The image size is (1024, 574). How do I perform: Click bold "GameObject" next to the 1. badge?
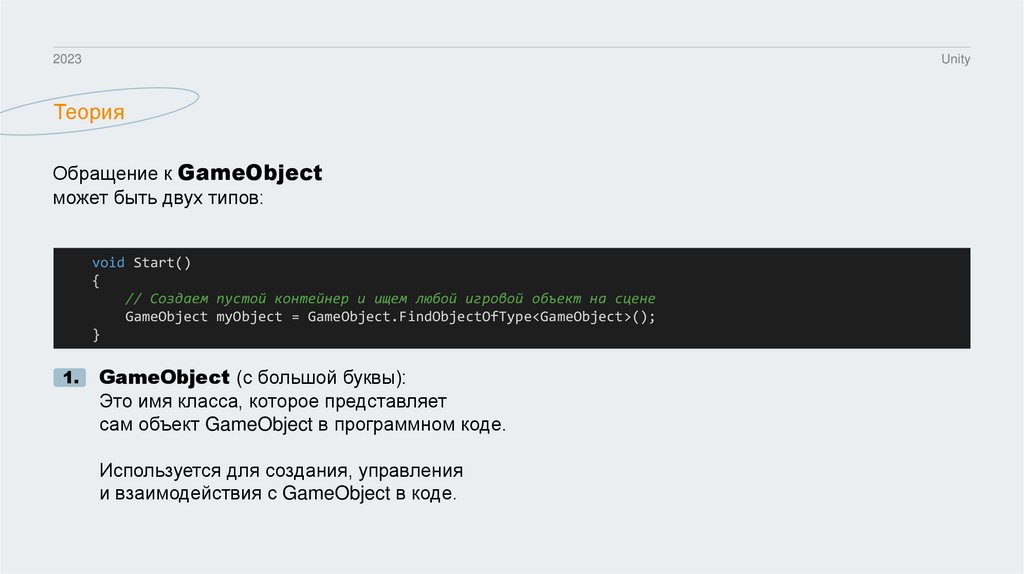pos(164,378)
